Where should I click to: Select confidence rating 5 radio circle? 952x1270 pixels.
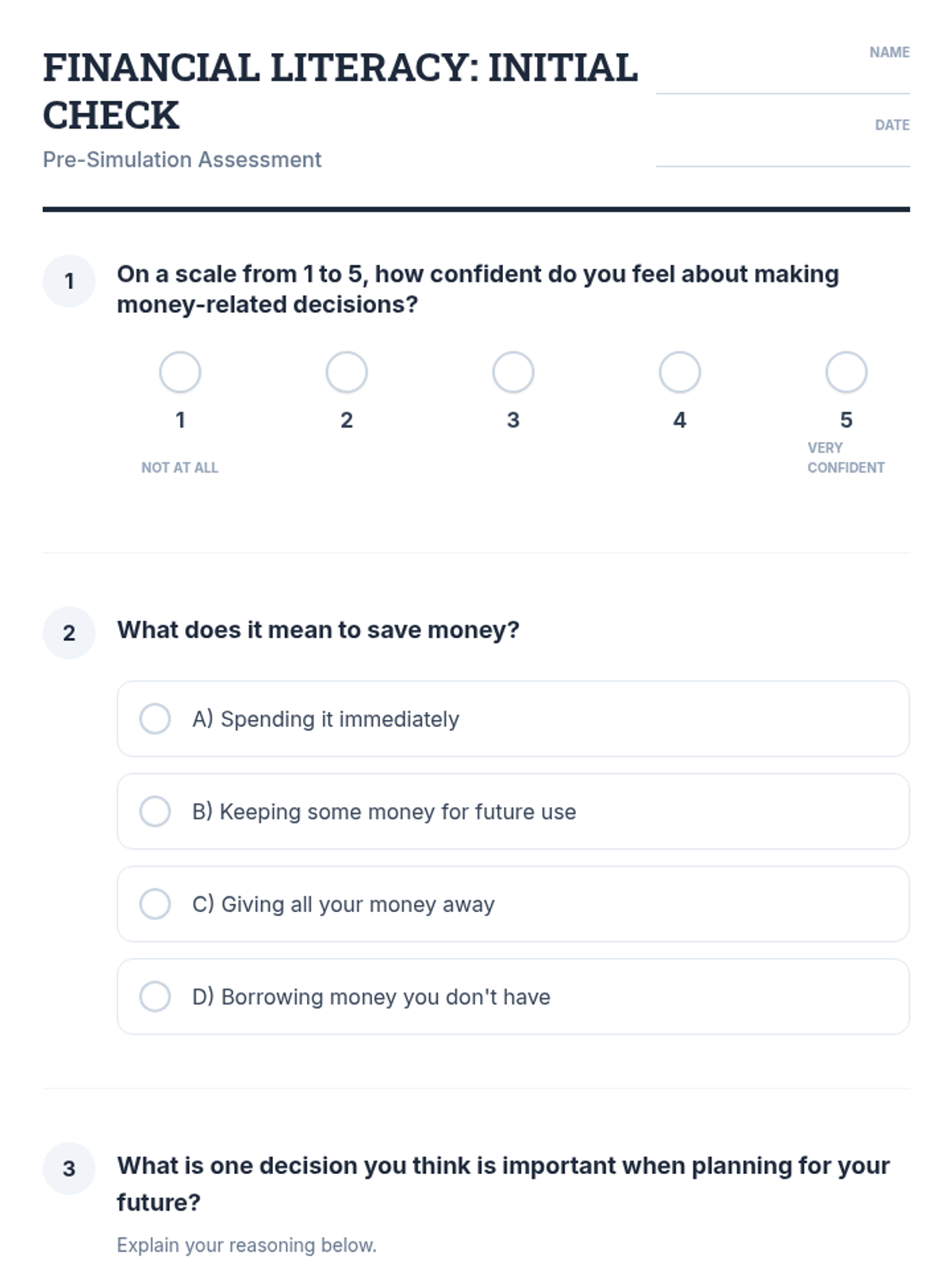pyautogui.click(x=846, y=372)
